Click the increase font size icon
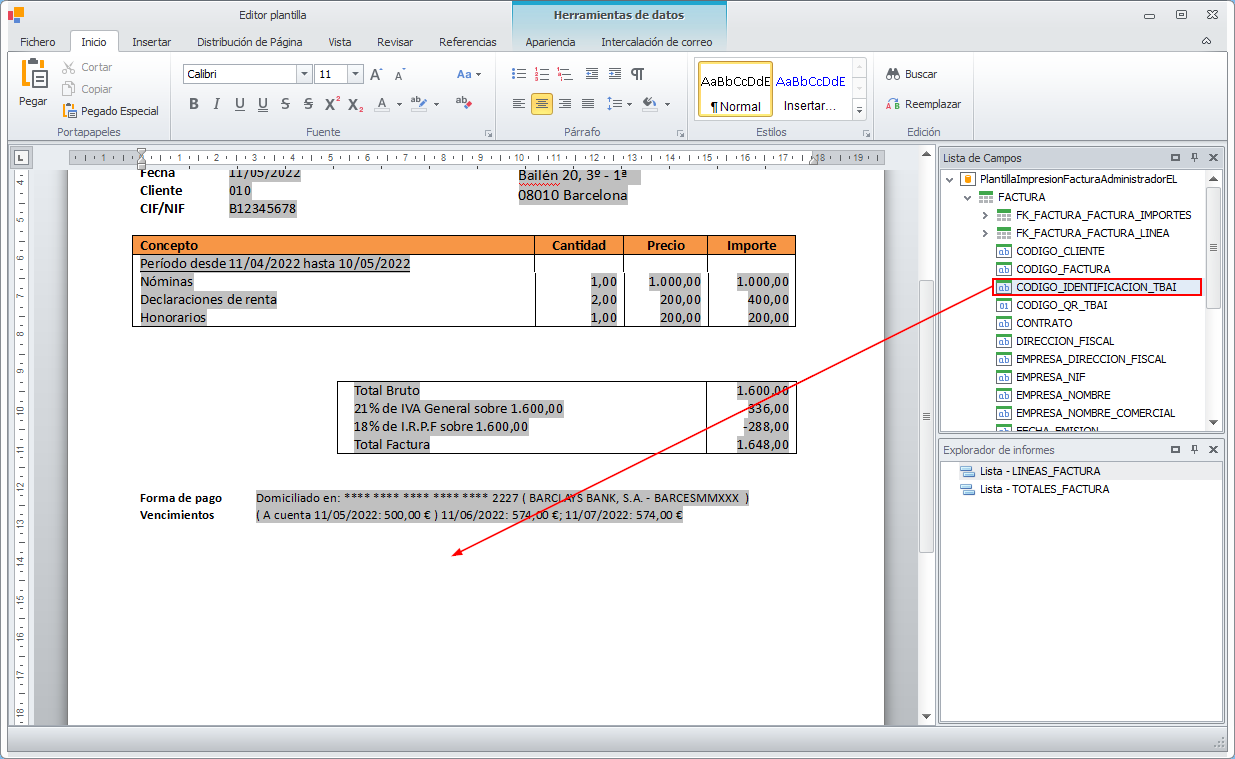 [376, 74]
